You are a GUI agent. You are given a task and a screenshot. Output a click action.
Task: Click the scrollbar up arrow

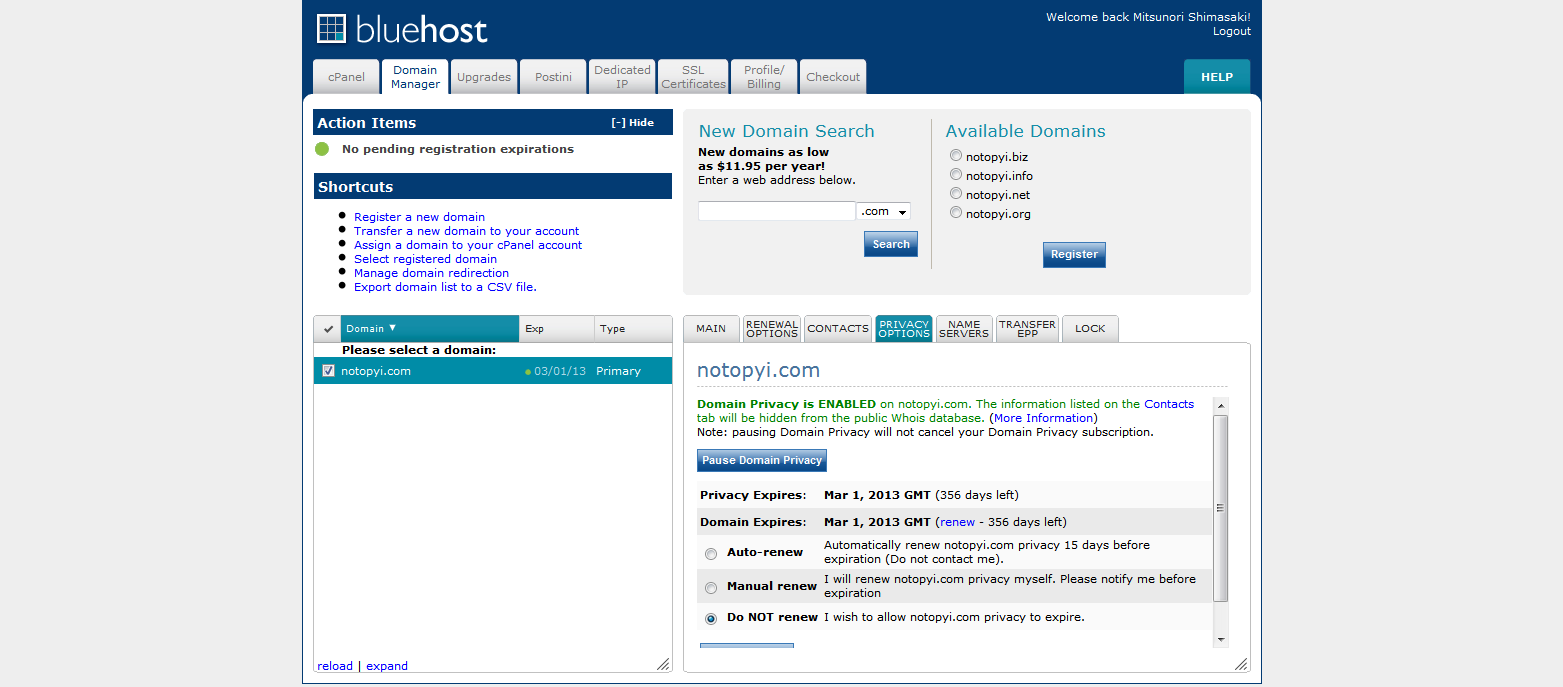[1220, 405]
